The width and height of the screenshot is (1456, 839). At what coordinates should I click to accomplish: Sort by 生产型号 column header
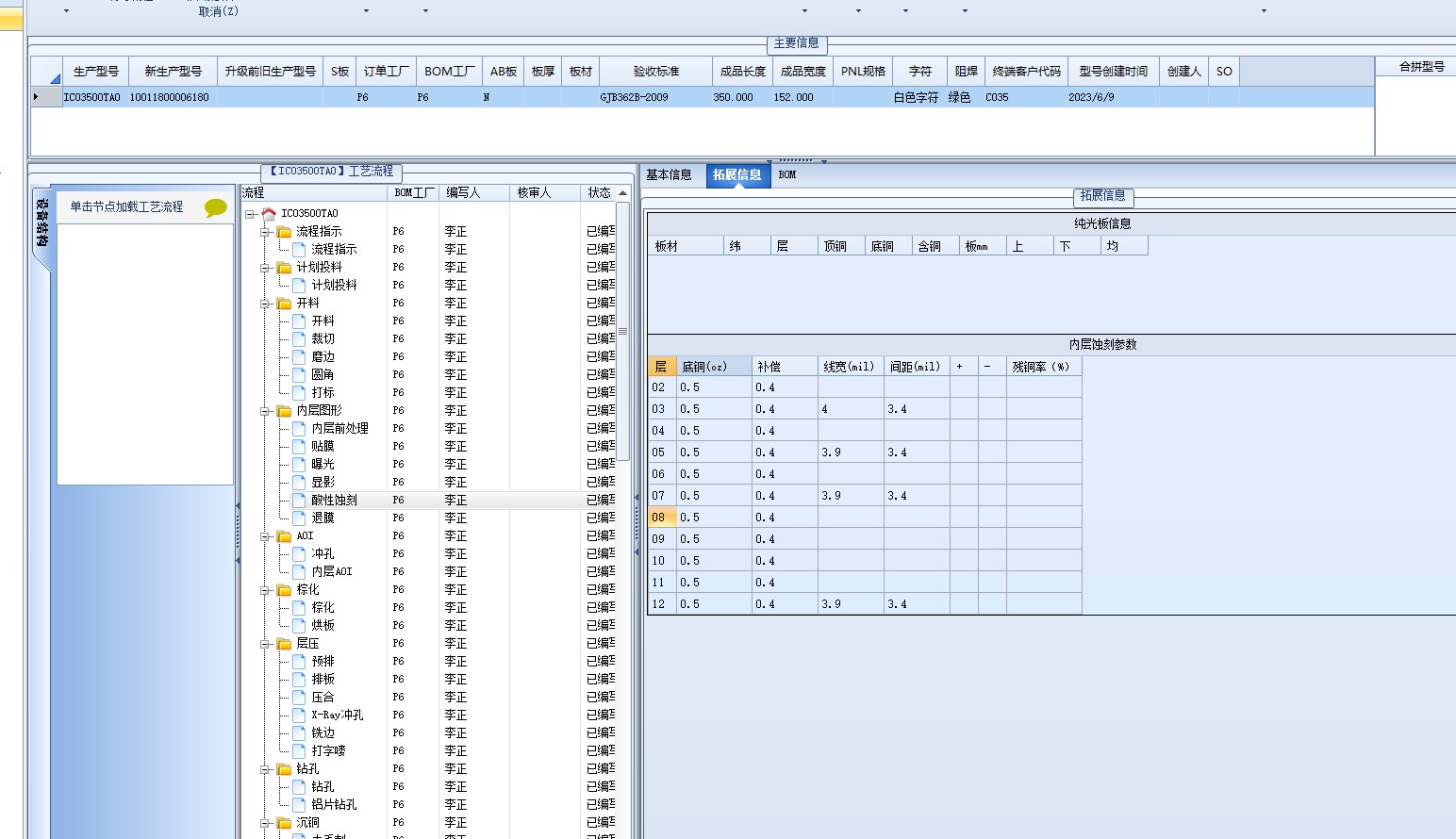pos(96,72)
